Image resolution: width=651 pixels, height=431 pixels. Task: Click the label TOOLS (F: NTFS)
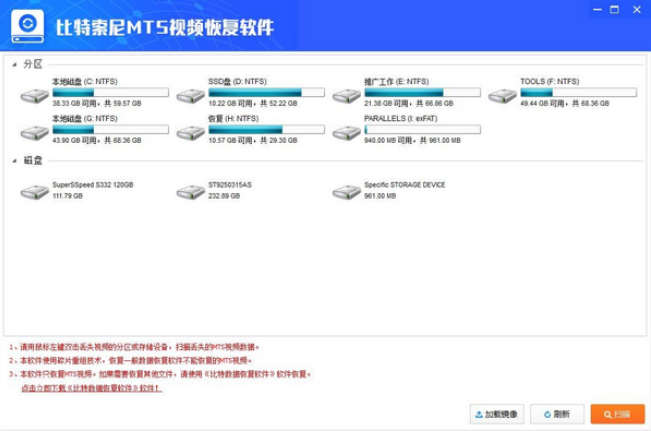(550, 81)
